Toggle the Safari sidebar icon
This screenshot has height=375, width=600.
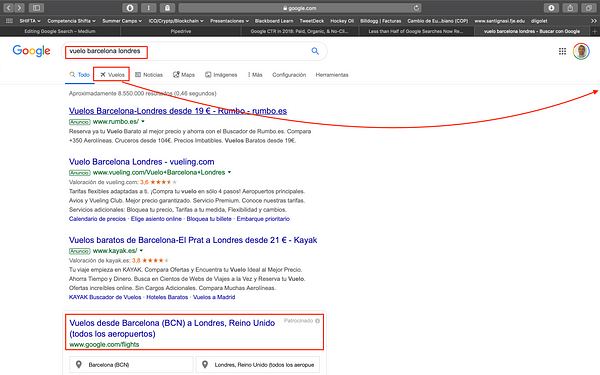(x=36, y=8)
